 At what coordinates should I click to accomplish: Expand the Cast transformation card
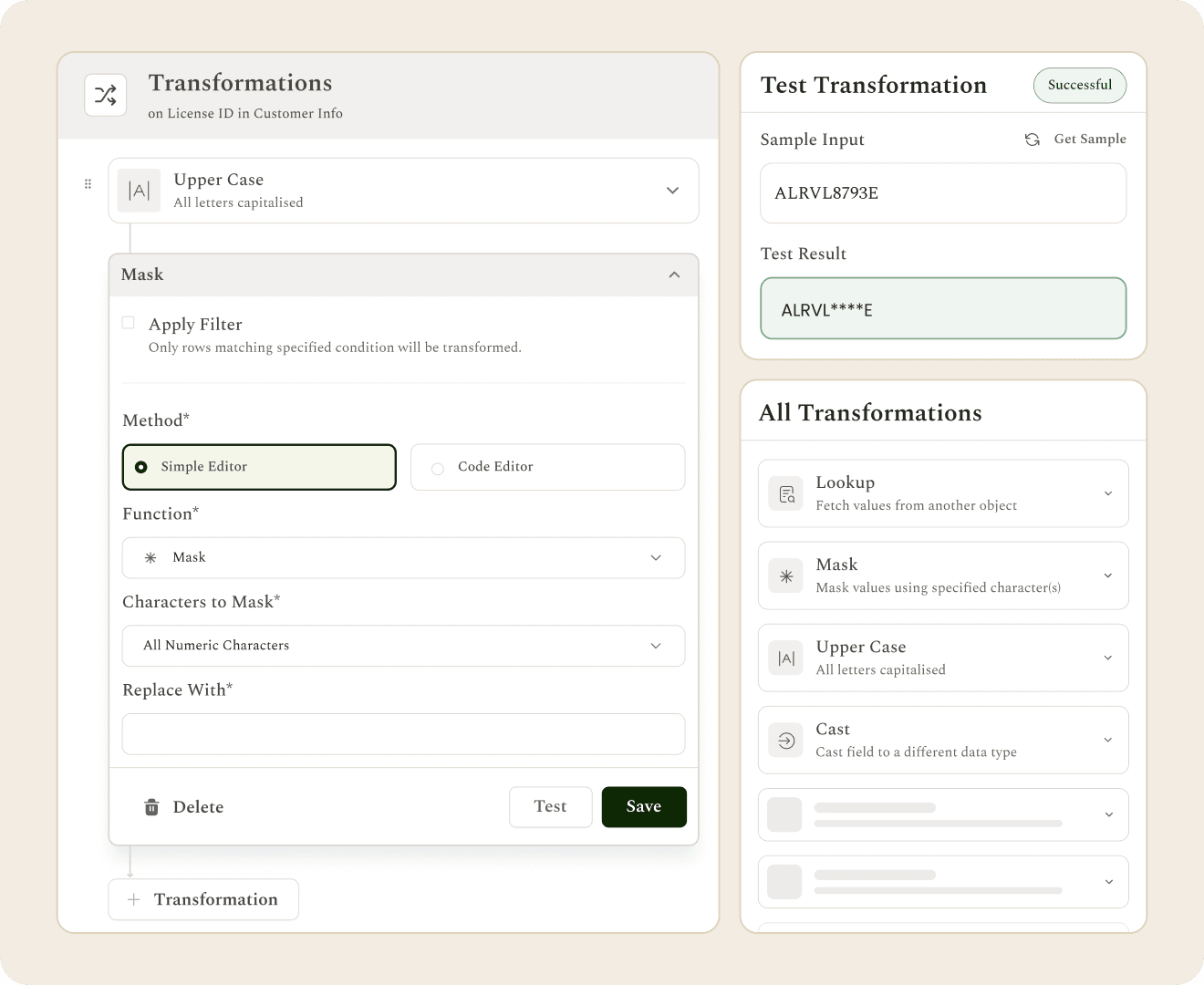point(1108,740)
